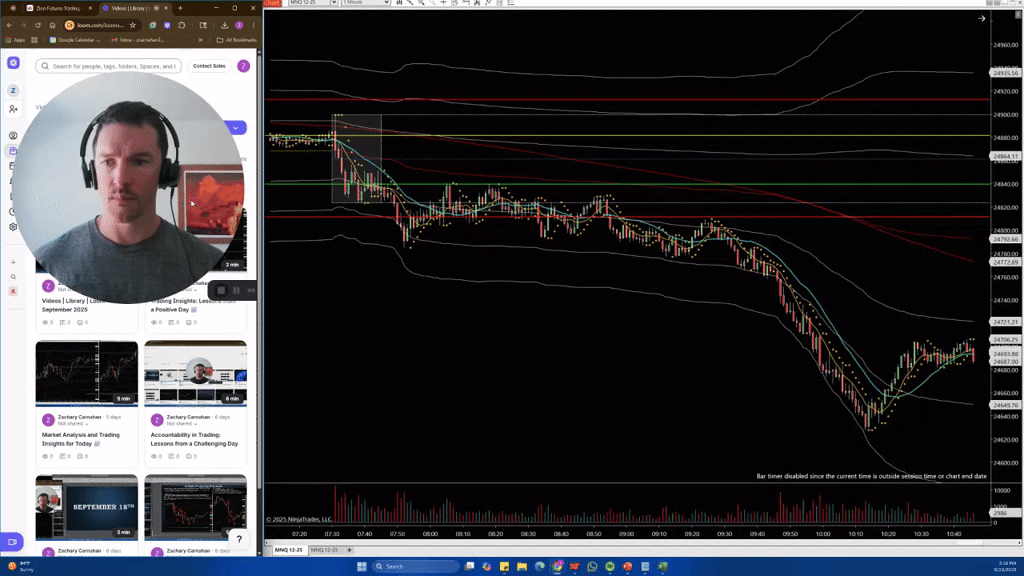Open the settings gear in Loom sidebar
The image size is (1024, 576).
(x=13, y=227)
